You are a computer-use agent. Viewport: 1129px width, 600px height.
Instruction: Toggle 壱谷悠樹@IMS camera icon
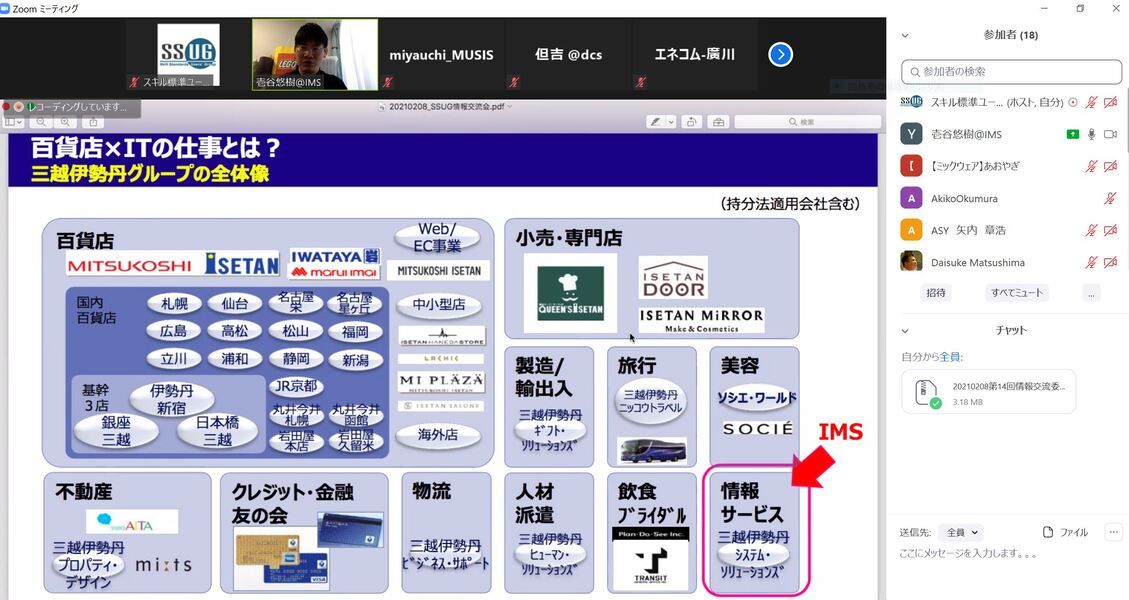1110,134
